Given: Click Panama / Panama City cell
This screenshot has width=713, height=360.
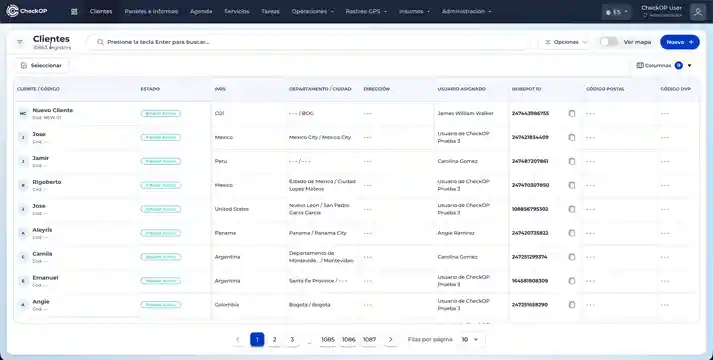Looking at the screenshot, I should [318, 233].
